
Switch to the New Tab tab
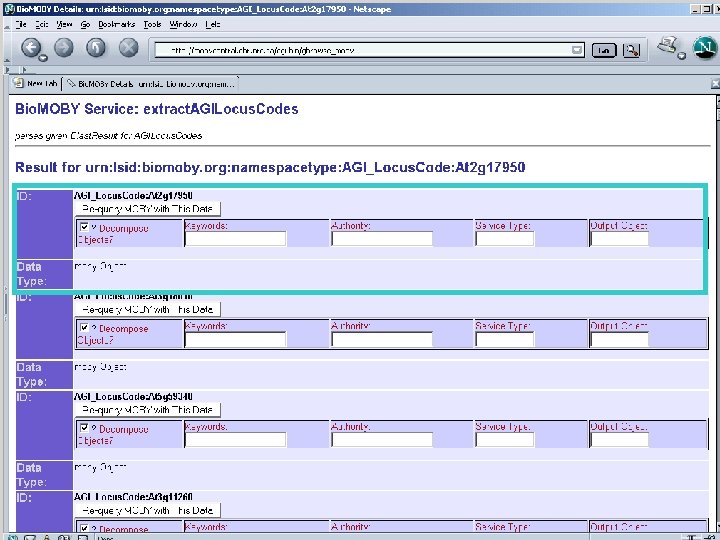(x=36, y=84)
